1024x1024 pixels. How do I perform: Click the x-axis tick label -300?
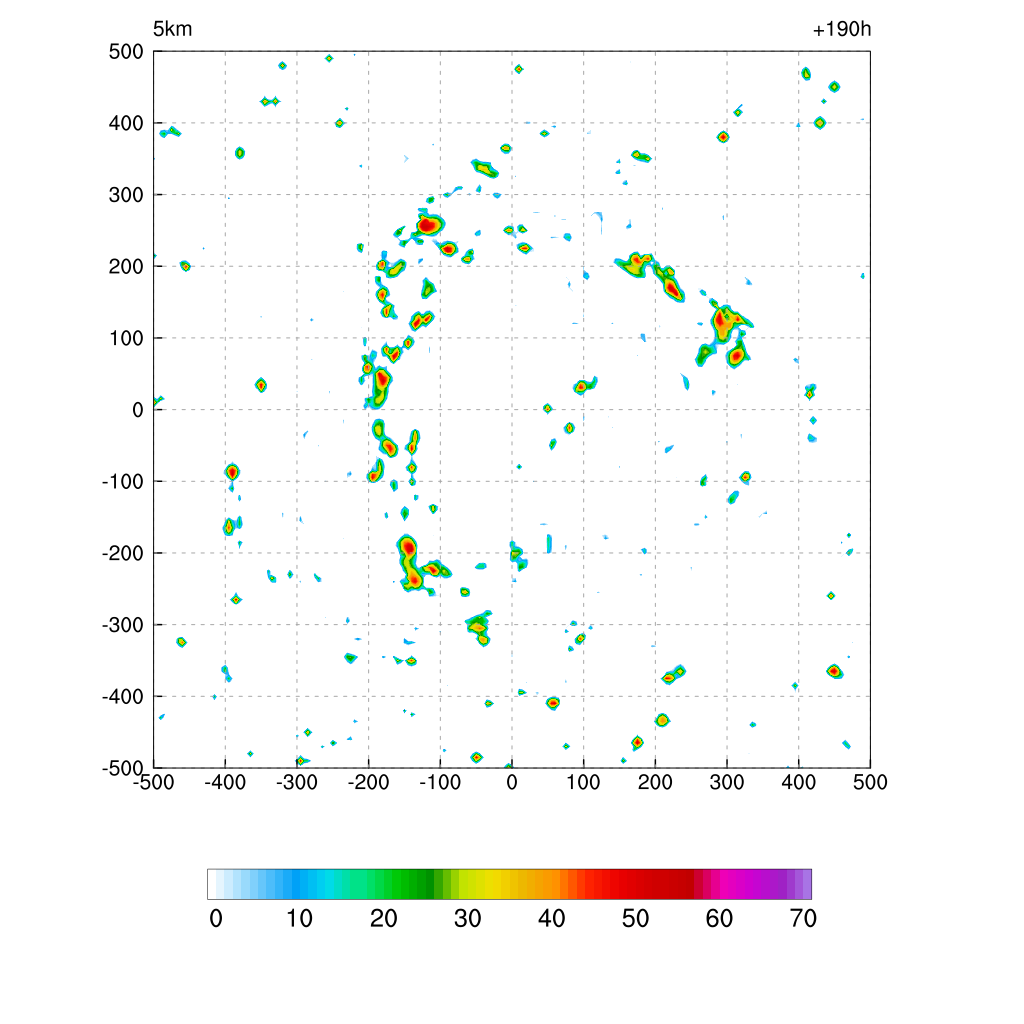297,782
